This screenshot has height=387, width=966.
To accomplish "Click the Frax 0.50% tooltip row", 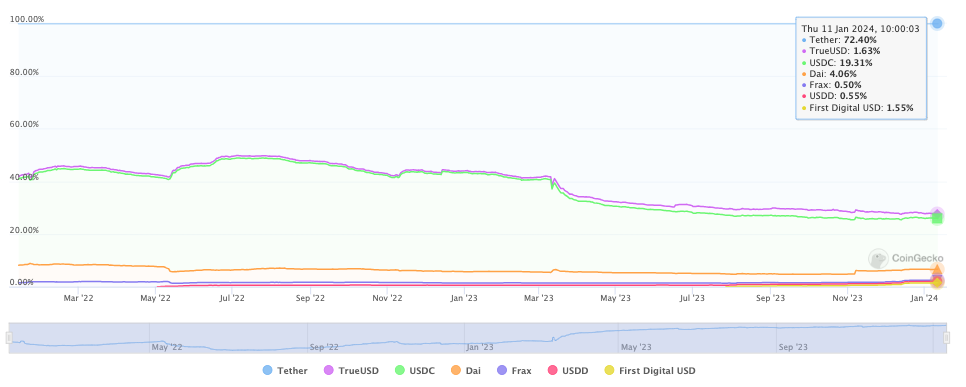I will click(x=831, y=85).
